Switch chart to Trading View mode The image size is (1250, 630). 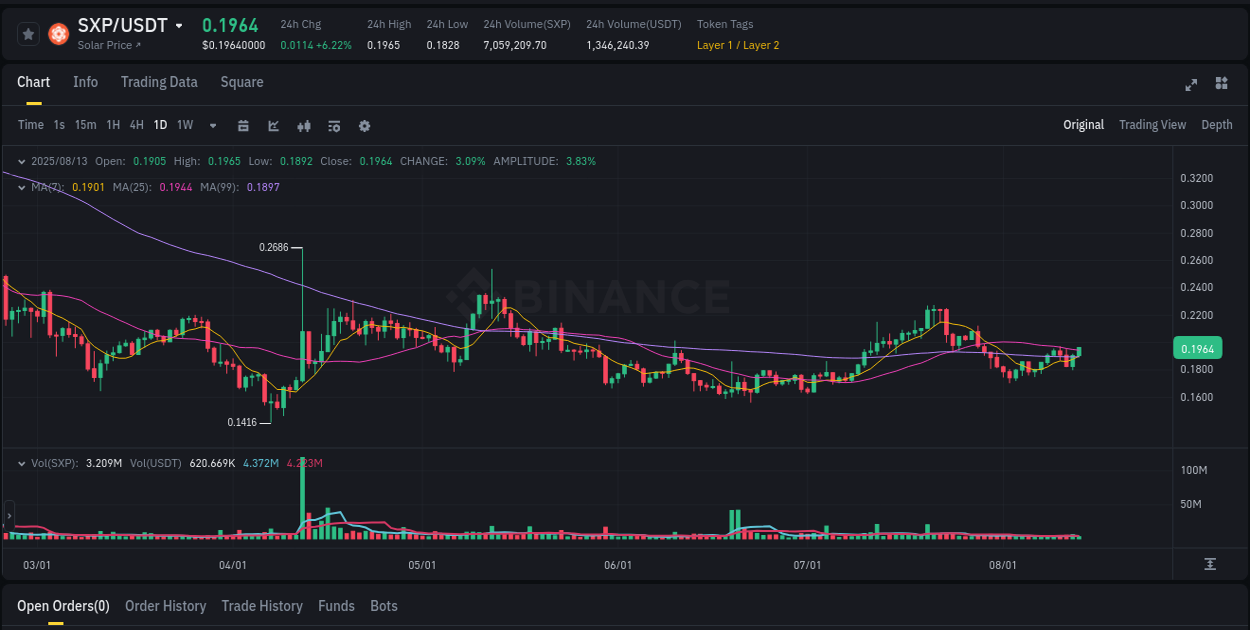1152,124
